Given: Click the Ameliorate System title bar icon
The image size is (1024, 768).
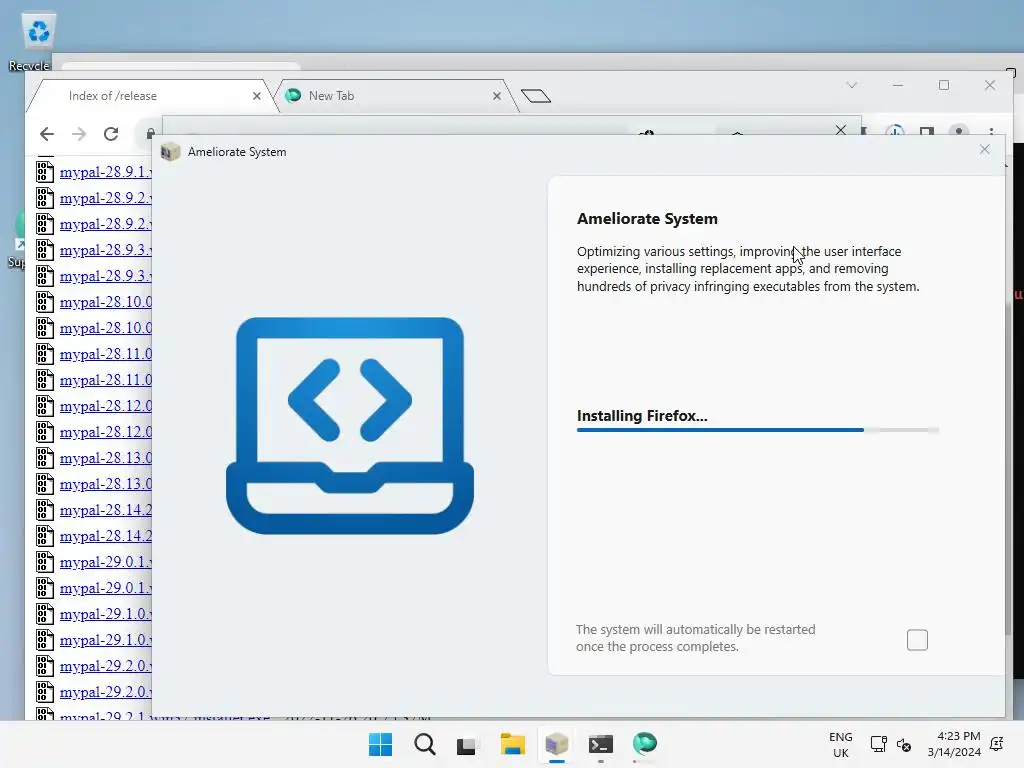Looking at the screenshot, I should point(170,152).
